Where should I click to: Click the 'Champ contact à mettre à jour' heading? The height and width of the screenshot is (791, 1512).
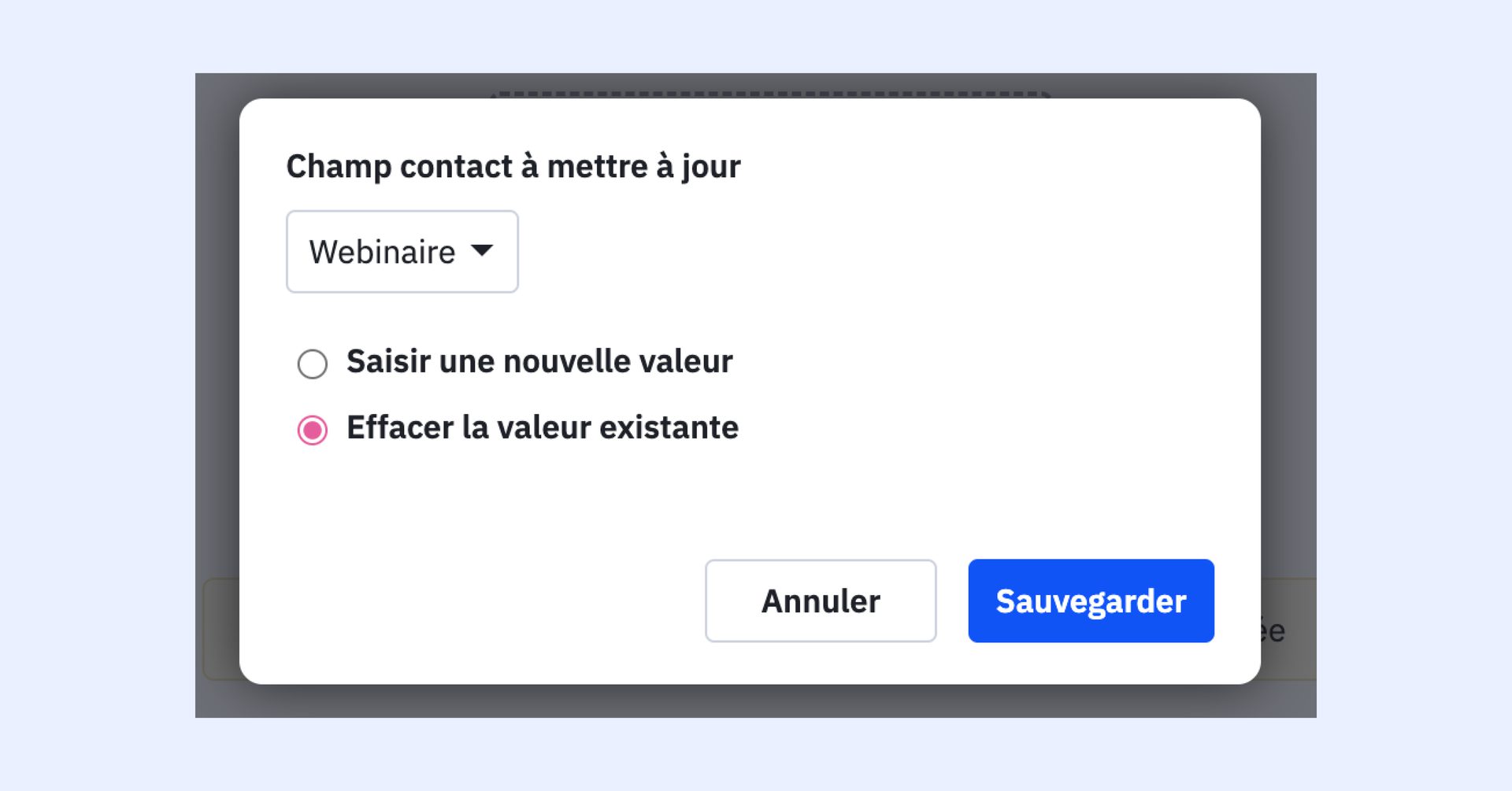513,167
